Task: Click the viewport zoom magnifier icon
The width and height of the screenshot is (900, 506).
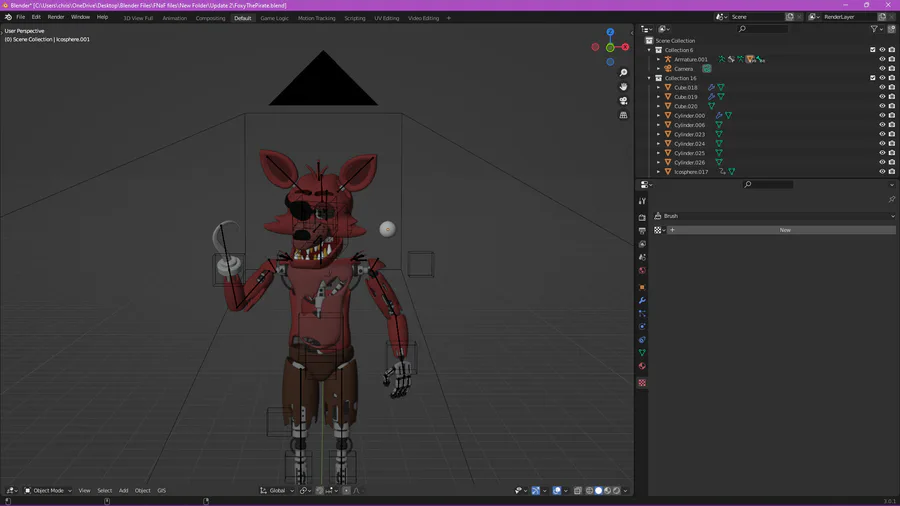Action: coord(623,73)
